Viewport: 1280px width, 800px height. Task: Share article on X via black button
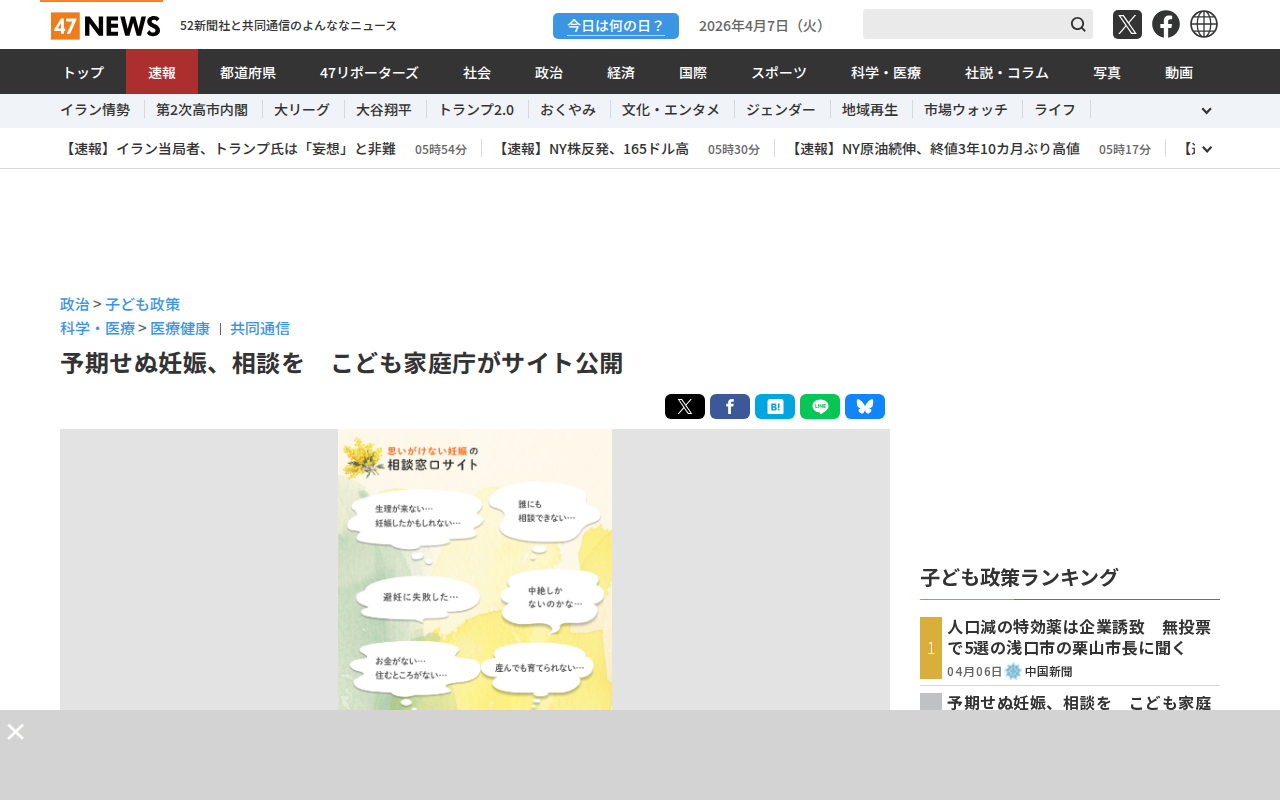(685, 407)
